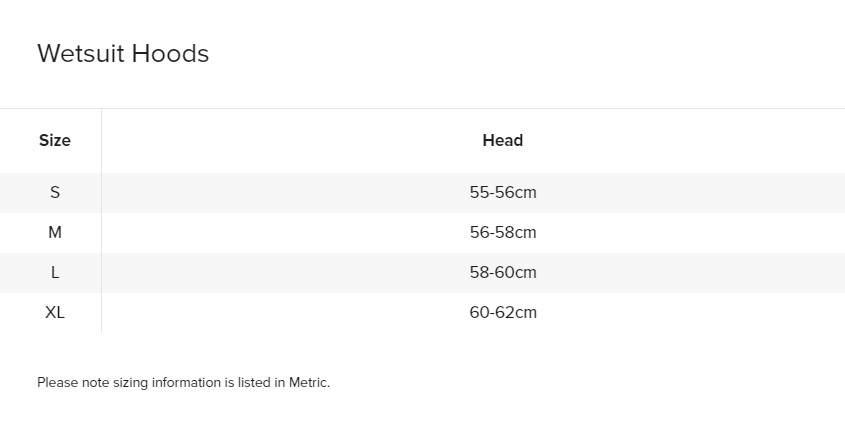845x433 pixels.
Task: Click the word "sizing" in the footnote
Action: (131, 383)
